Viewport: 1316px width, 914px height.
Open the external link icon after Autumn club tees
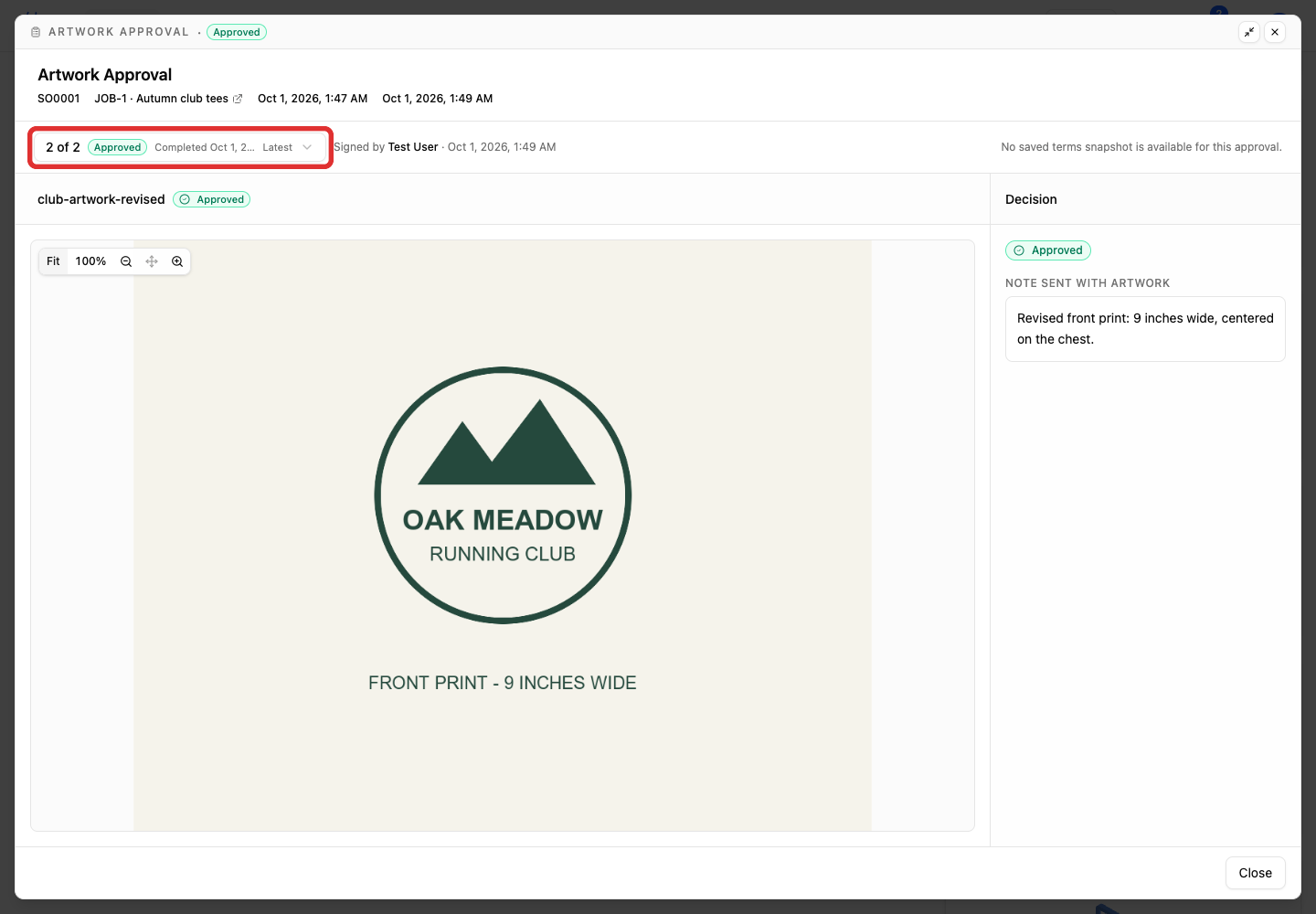pyautogui.click(x=238, y=99)
